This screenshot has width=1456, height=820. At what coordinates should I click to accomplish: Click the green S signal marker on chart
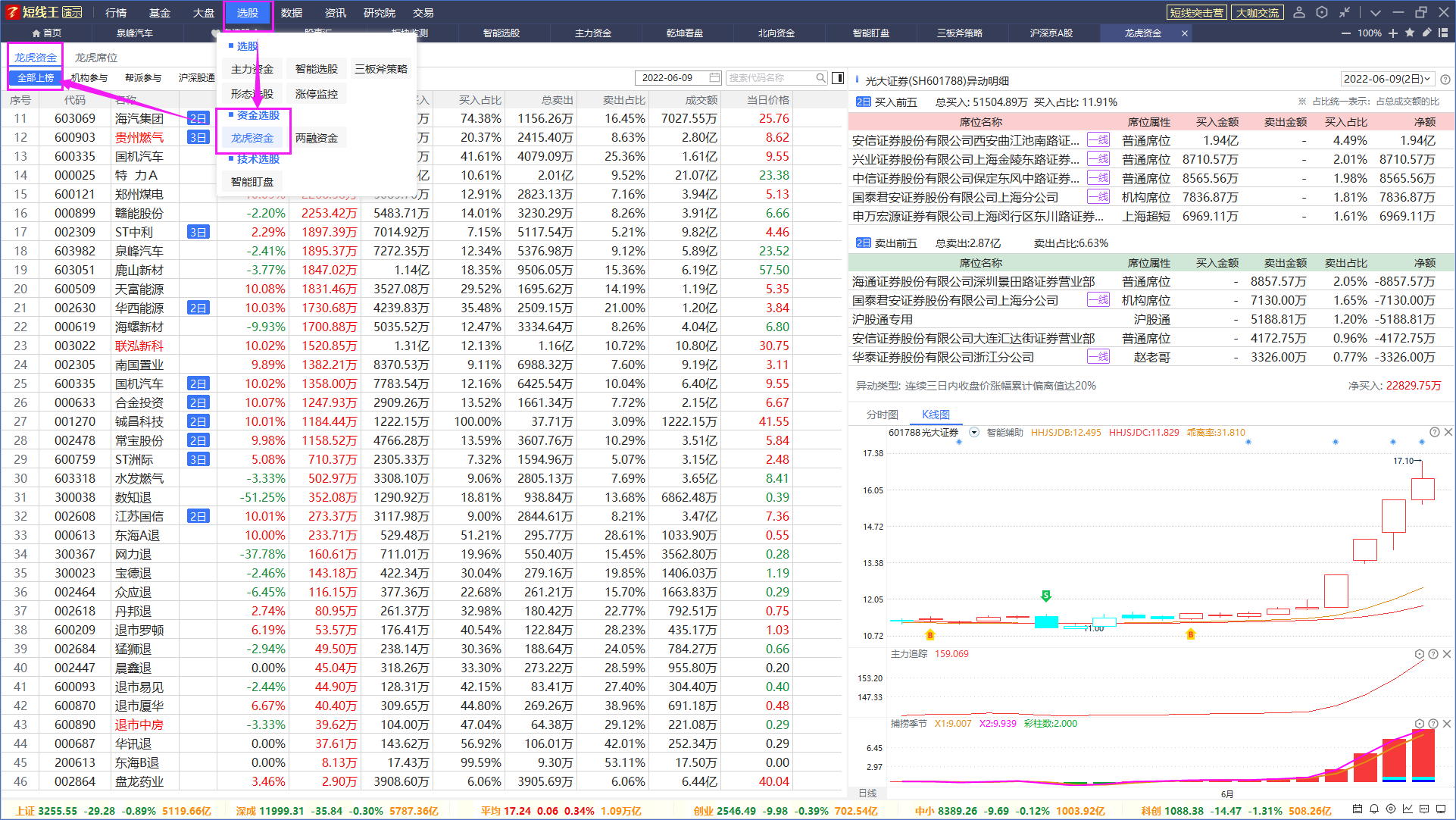tap(1046, 595)
